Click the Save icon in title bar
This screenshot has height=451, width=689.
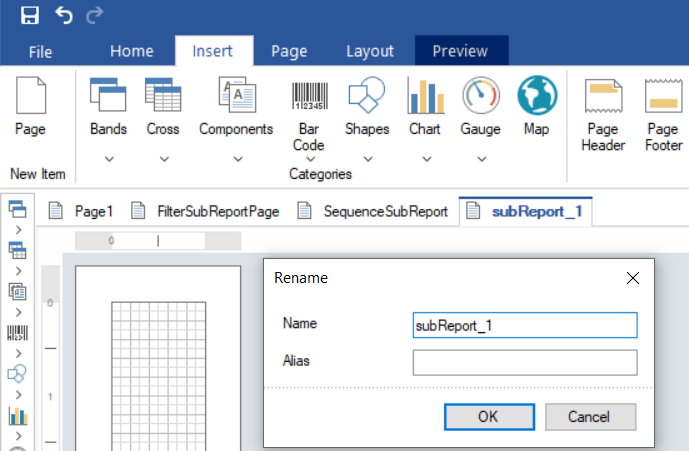(30, 15)
